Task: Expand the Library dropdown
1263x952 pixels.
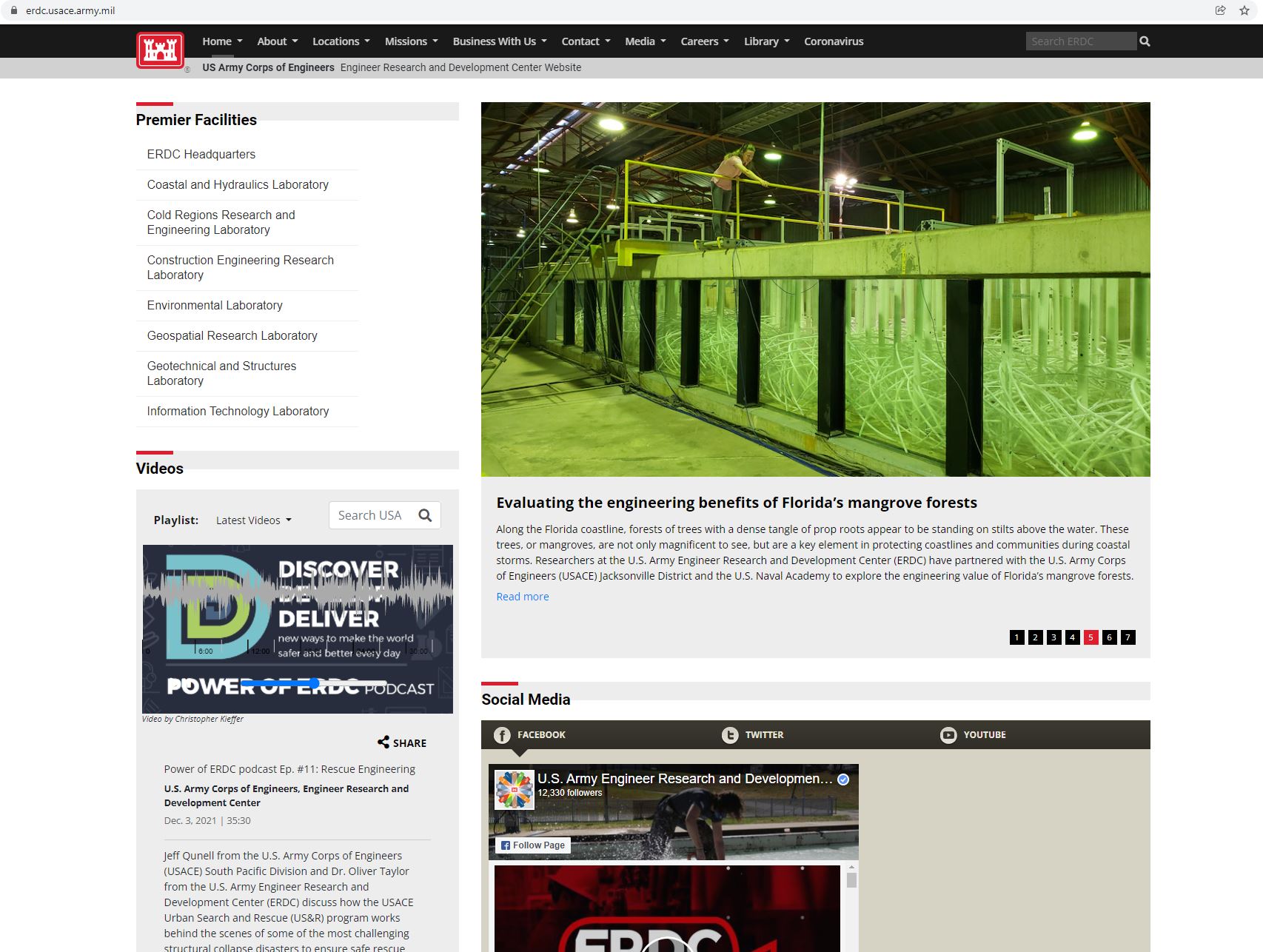Action: (x=767, y=41)
